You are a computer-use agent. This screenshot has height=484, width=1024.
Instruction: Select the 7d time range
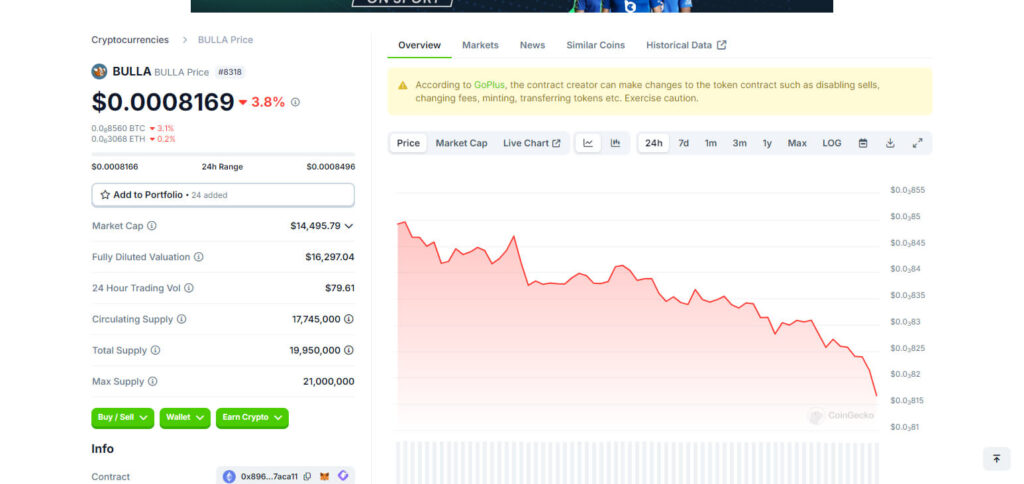683,143
